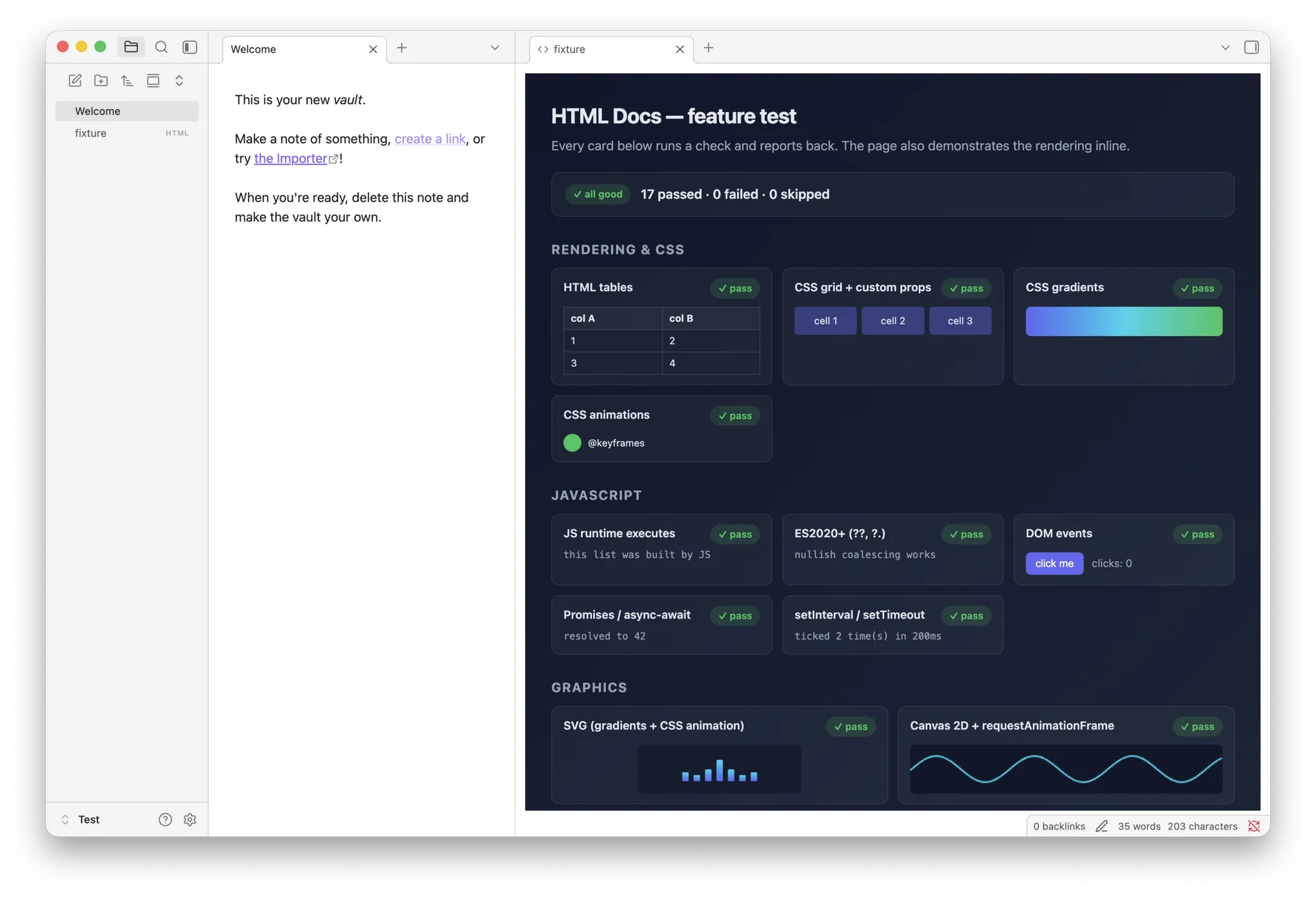The height and width of the screenshot is (897, 1316).
Task: Click the SVG bar chart graphic
Action: [x=719, y=768]
